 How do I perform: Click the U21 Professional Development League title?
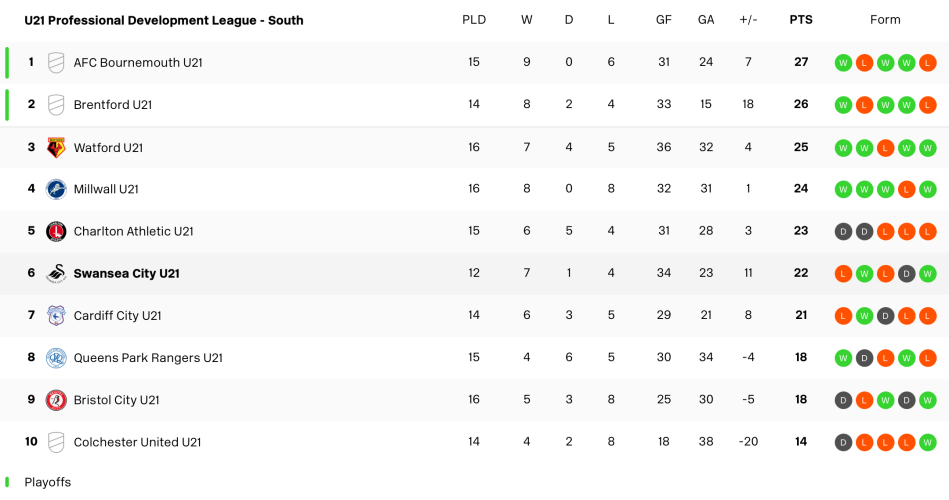coord(164,20)
